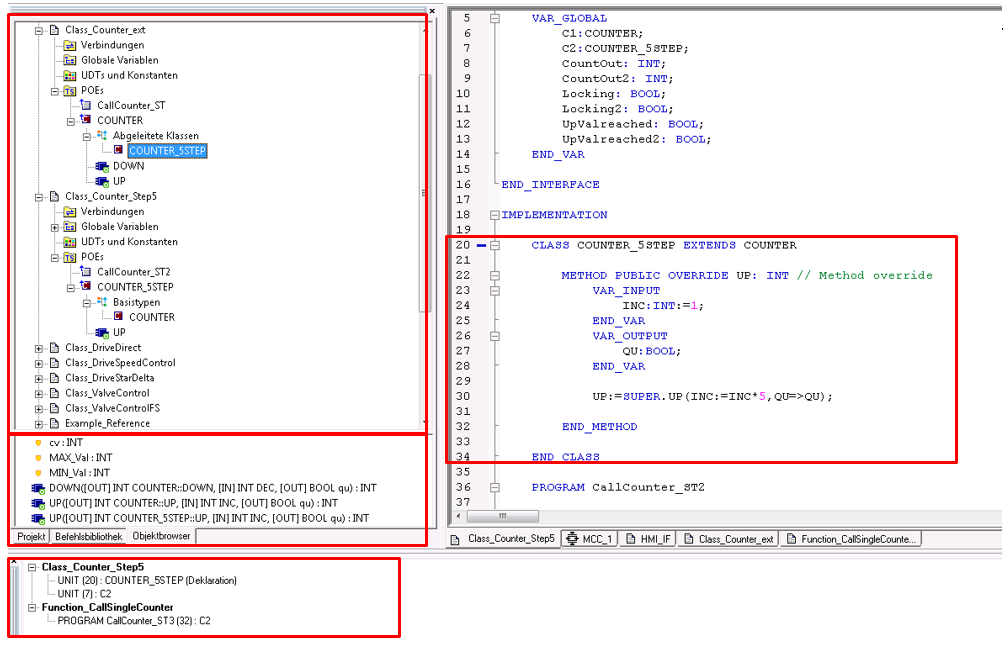Click the MCC_1 tab icon

[573, 539]
